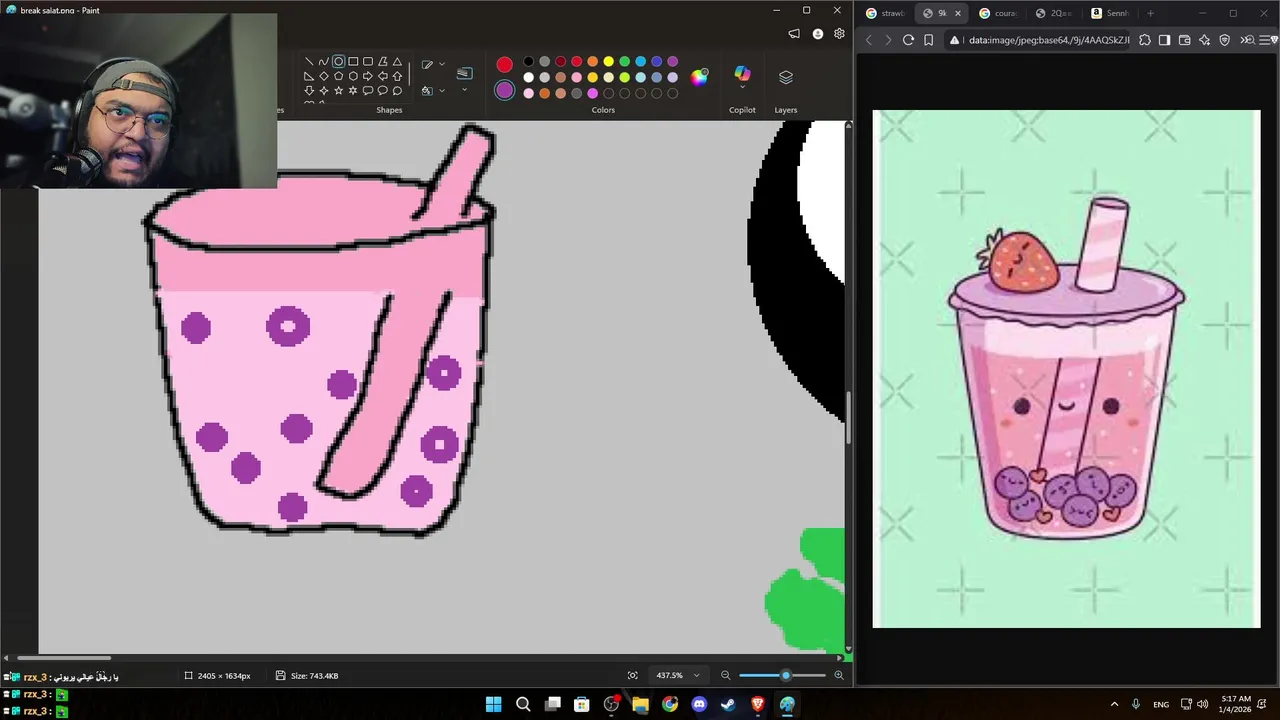The height and width of the screenshot is (720, 1280).
Task: Open the Layers panel
Action: pos(786,77)
